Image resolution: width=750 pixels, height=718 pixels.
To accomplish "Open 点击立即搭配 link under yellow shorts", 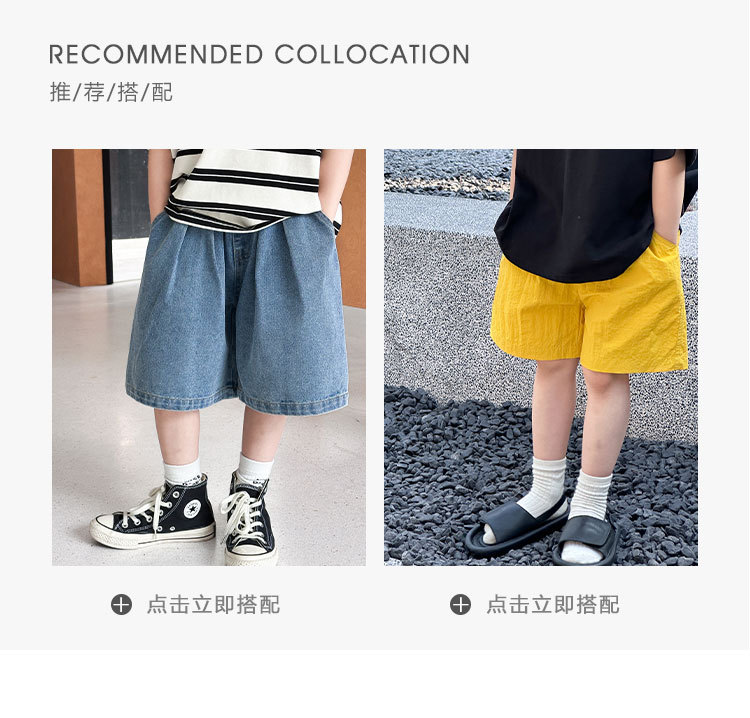I will click(x=553, y=605).
